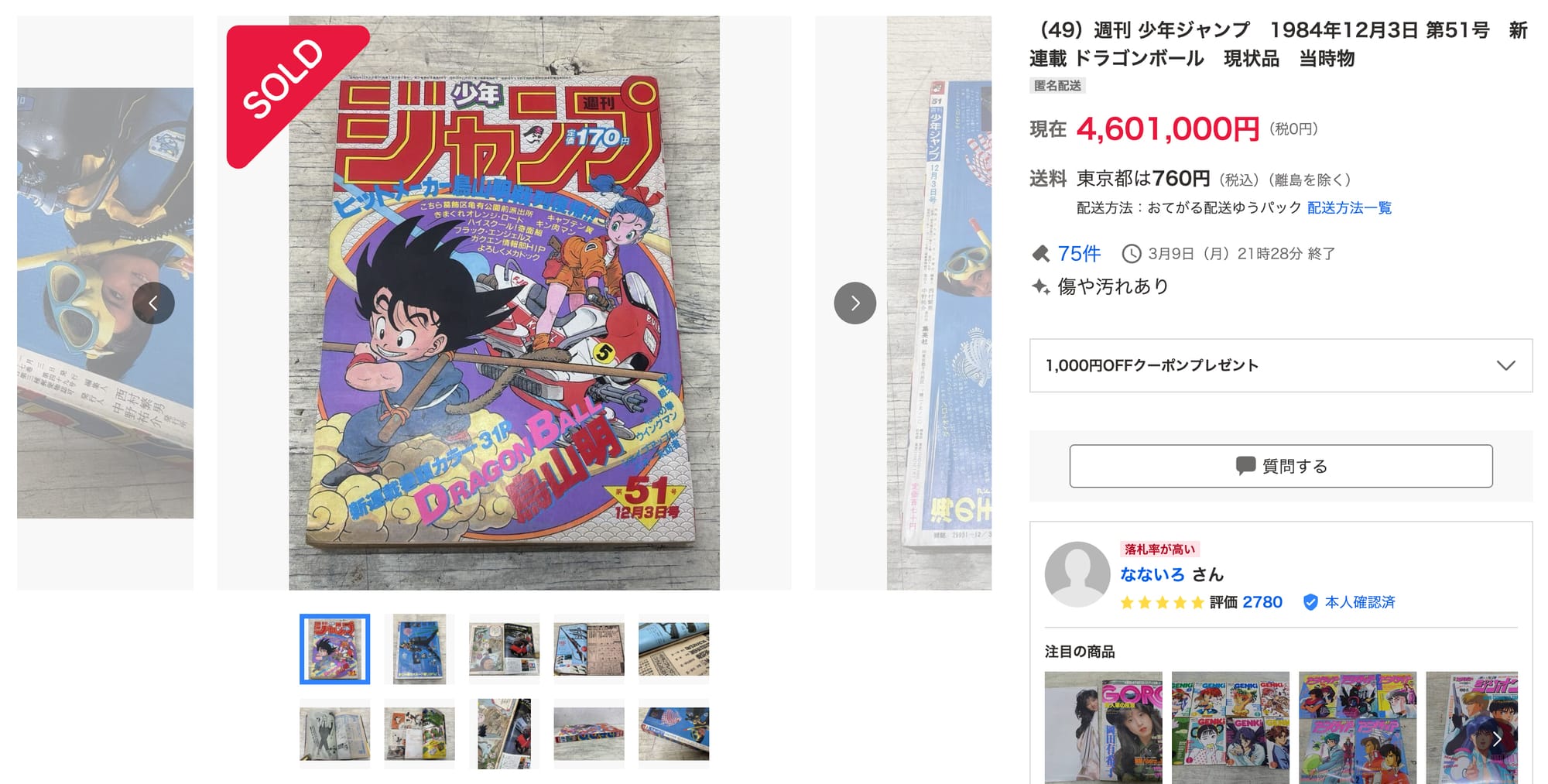Click the bid hammer icon
1548x784 pixels.
pos(1041,253)
